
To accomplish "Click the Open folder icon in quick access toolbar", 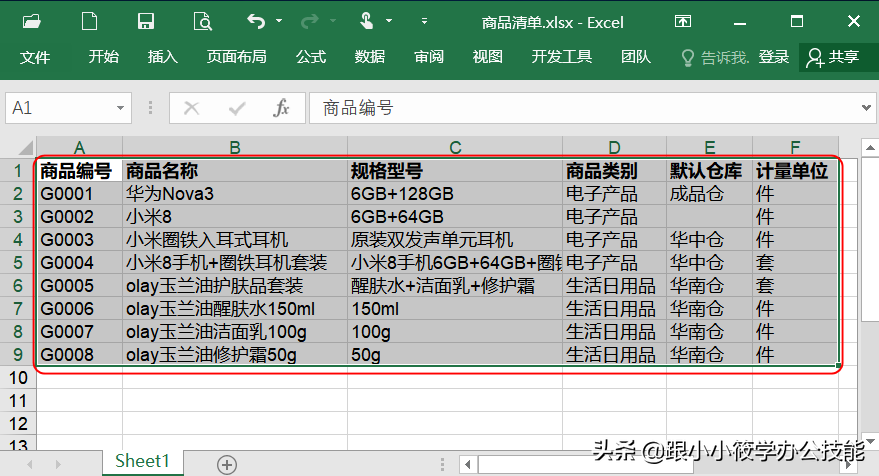I will tap(32, 22).
